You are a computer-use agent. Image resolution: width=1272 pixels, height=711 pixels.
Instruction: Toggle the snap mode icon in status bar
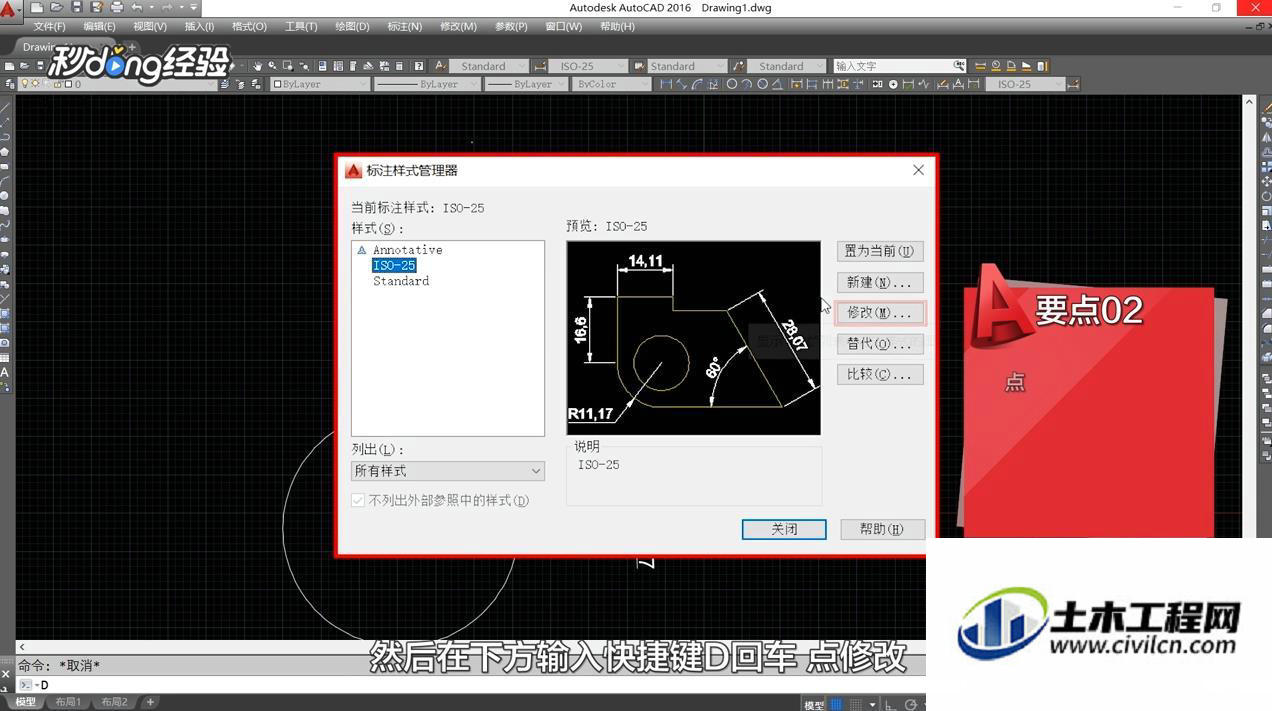tap(855, 704)
